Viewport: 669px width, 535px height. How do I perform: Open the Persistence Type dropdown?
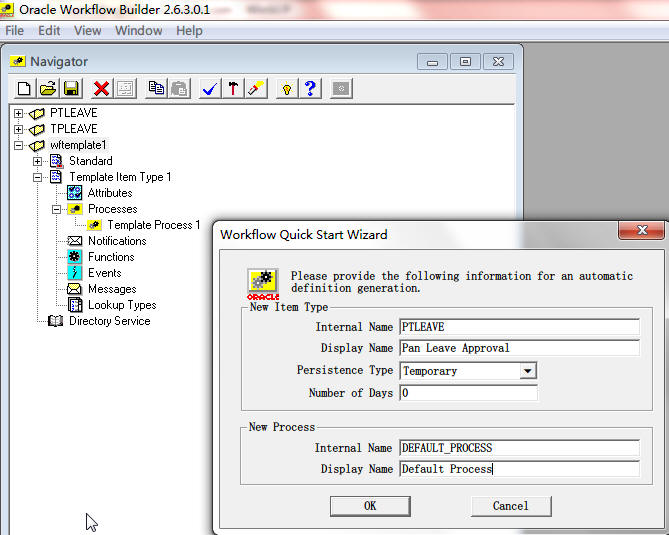coord(528,371)
